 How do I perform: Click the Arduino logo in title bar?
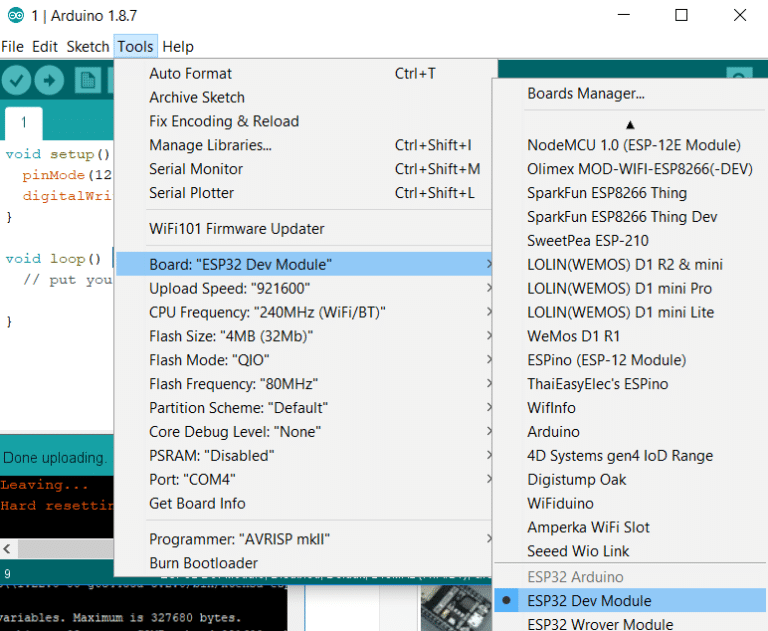[x=16, y=15]
